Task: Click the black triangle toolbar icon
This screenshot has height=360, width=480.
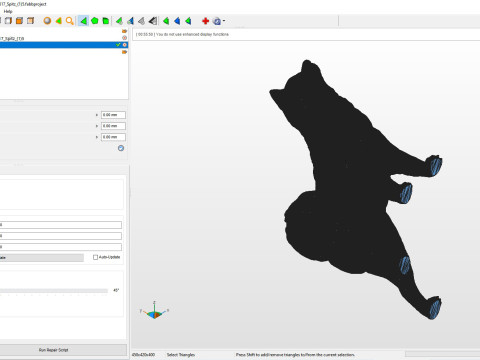Action: pyautogui.click(x=153, y=21)
